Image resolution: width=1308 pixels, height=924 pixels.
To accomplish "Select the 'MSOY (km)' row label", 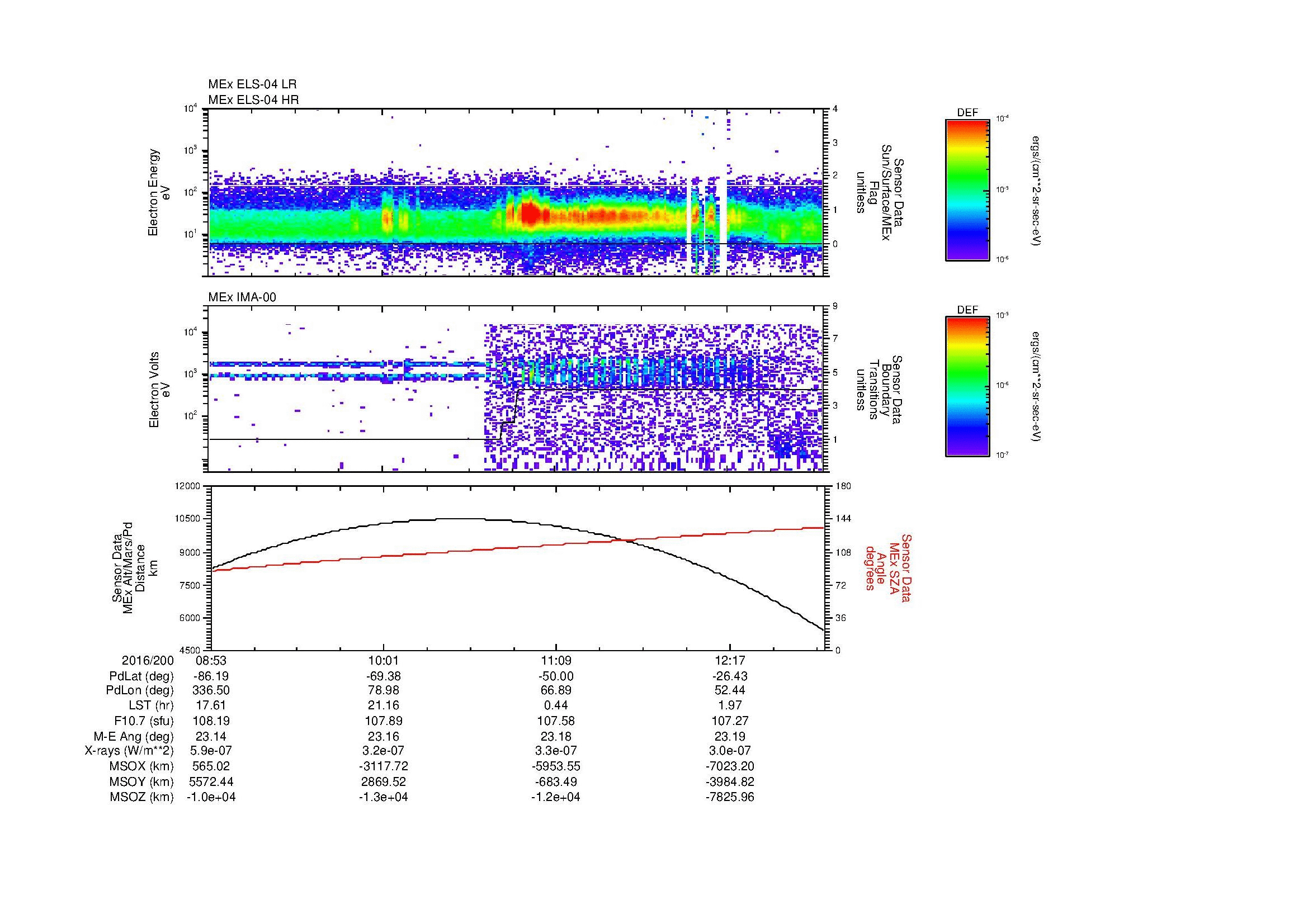I will pyautogui.click(x=142, y=781).
